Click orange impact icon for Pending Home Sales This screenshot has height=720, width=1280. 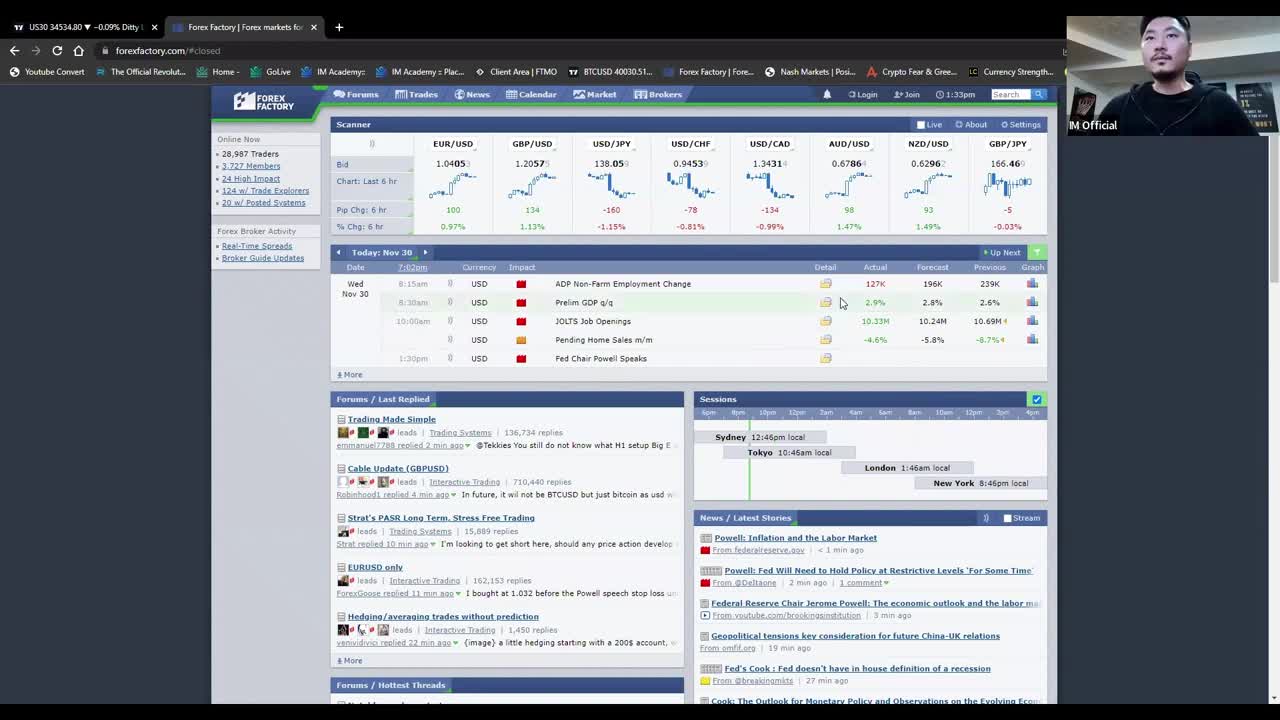click(521, 340)
